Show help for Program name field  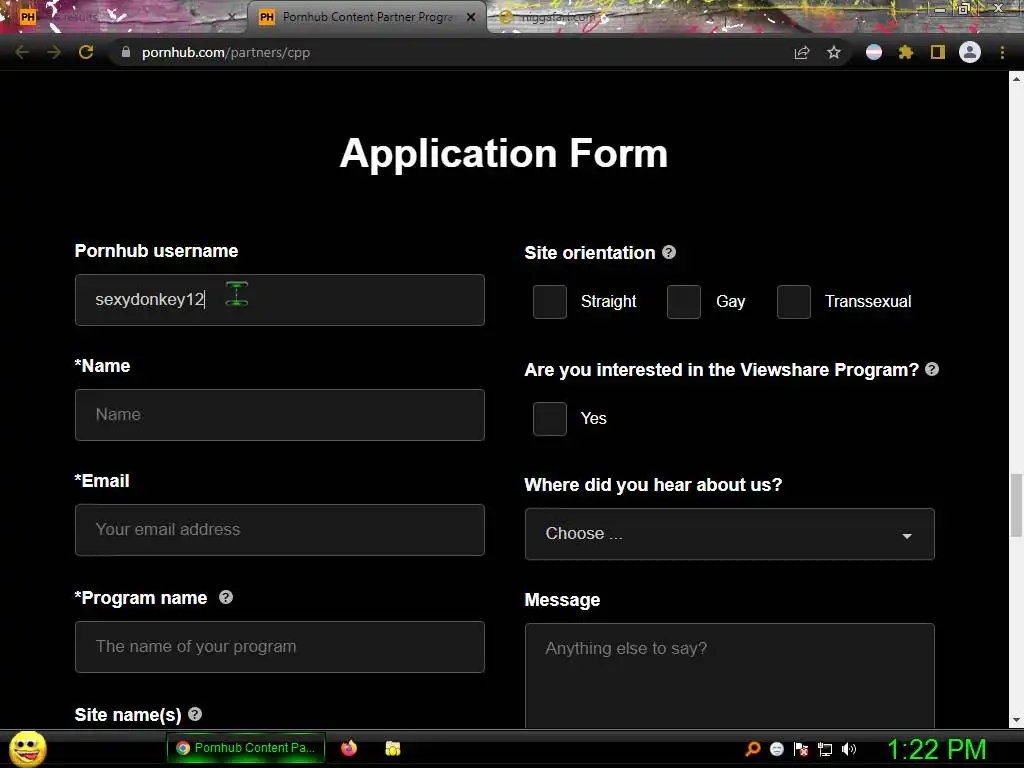tap(226, 597)
